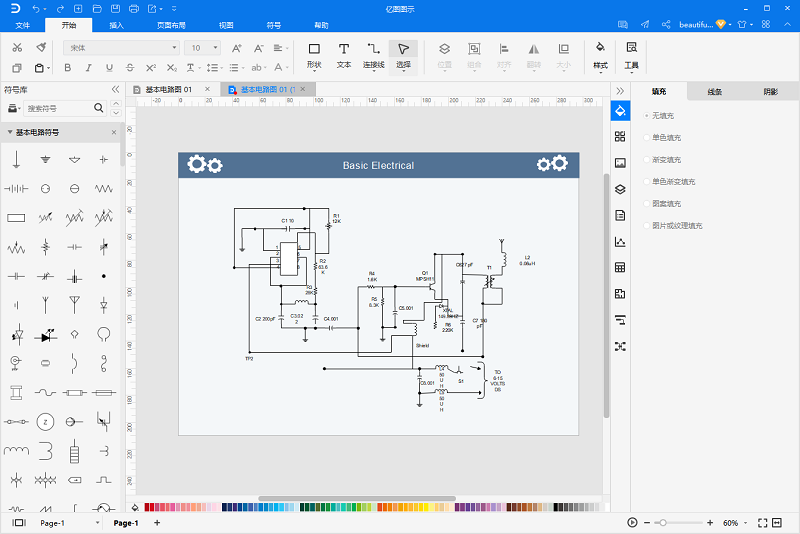
Task: Add a new page with plus button
Action: 157,522
